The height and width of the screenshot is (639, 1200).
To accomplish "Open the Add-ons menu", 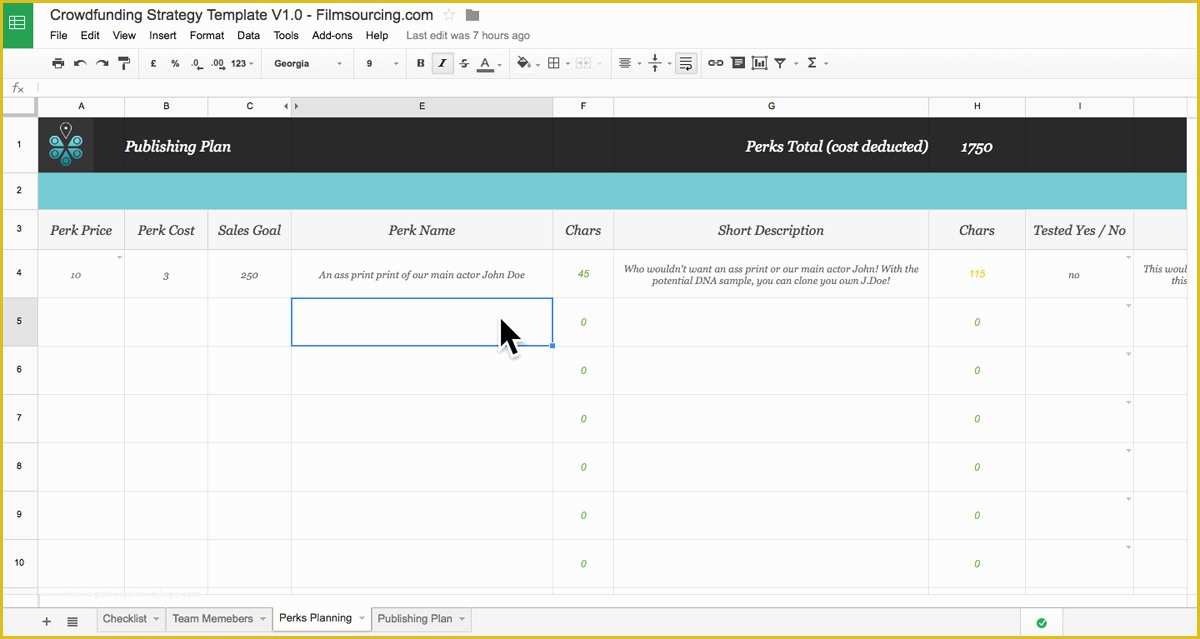I will click(333, 35).
